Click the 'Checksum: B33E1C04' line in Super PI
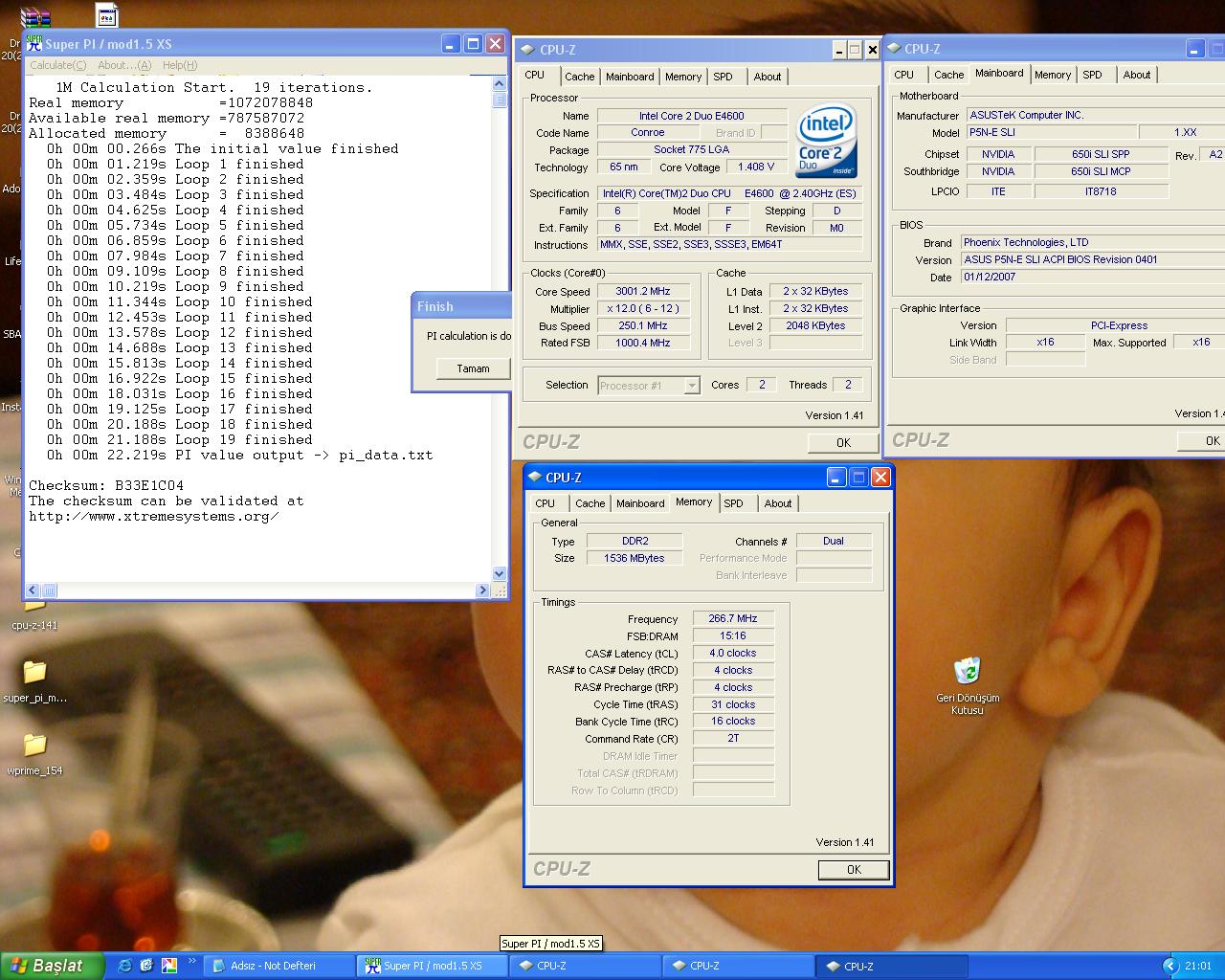1225x980 pixels. coord(106,485)
